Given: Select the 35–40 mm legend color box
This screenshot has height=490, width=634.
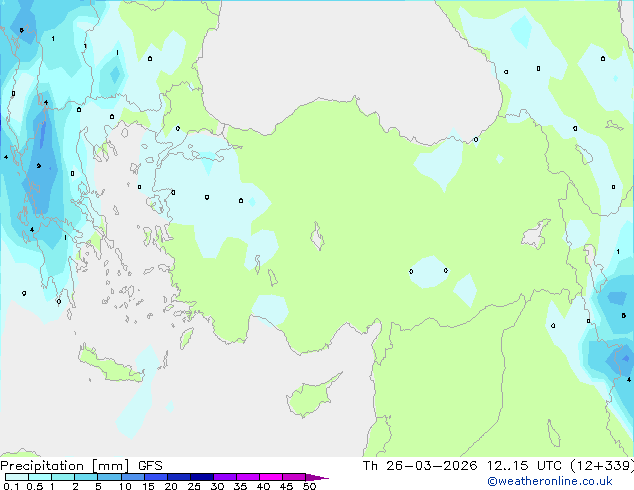Looking at the screenshot, I should click(x=247, y=477).
